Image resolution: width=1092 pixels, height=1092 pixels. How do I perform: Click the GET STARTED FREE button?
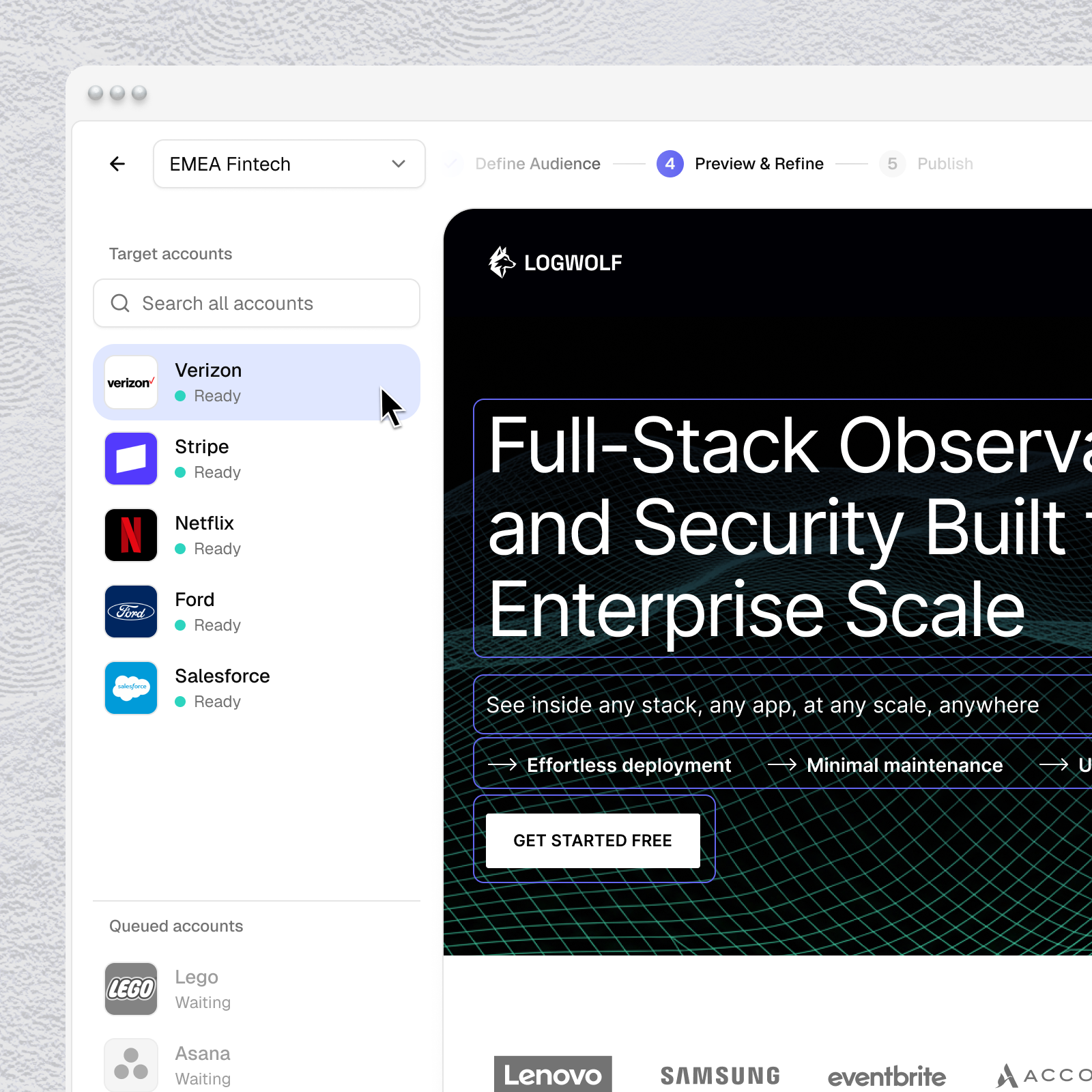[x=593, y=841]
